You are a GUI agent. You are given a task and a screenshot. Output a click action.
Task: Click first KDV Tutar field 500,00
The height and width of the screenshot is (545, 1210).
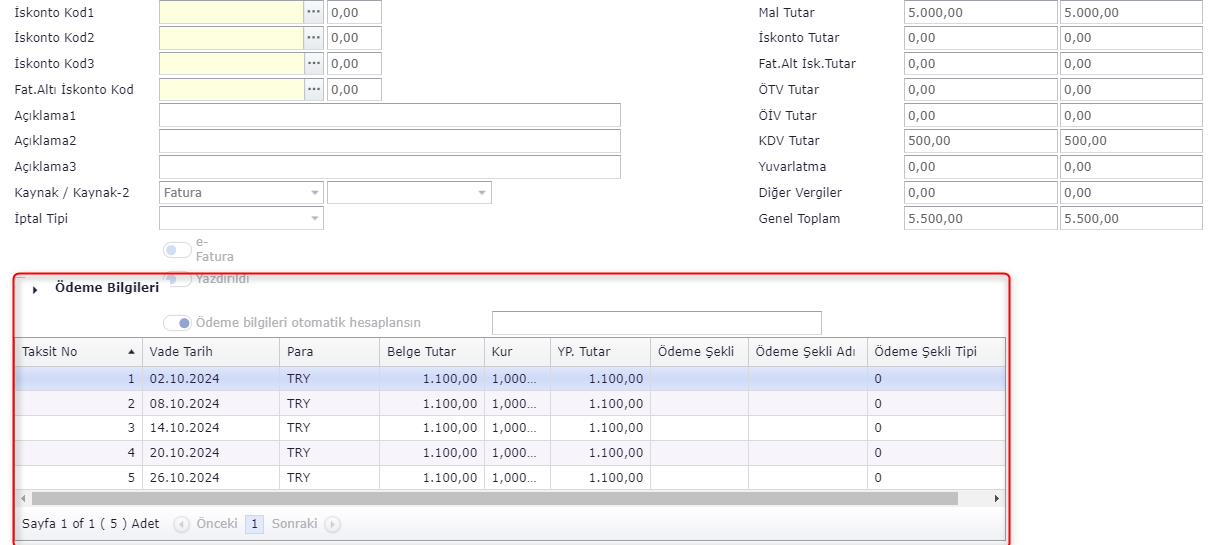point(980,141)
